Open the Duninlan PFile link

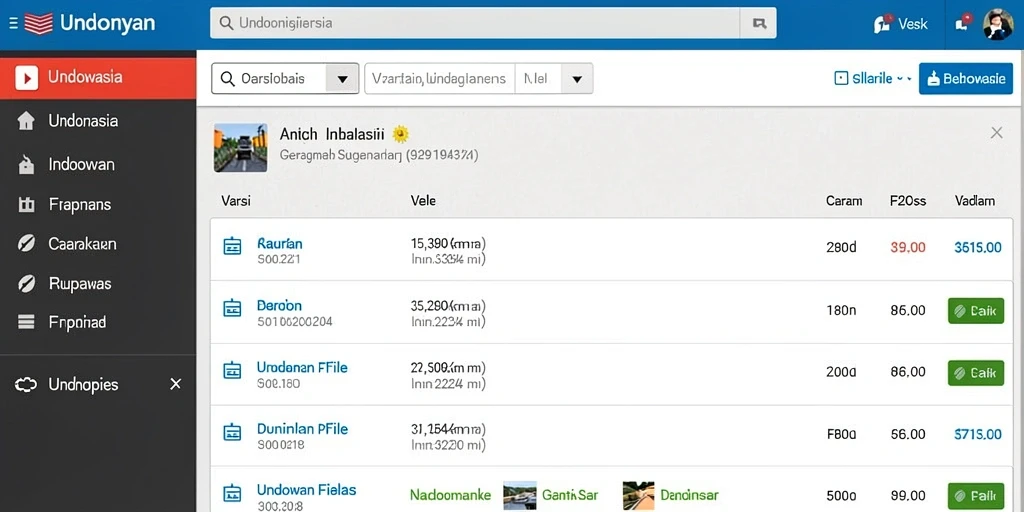302,429
